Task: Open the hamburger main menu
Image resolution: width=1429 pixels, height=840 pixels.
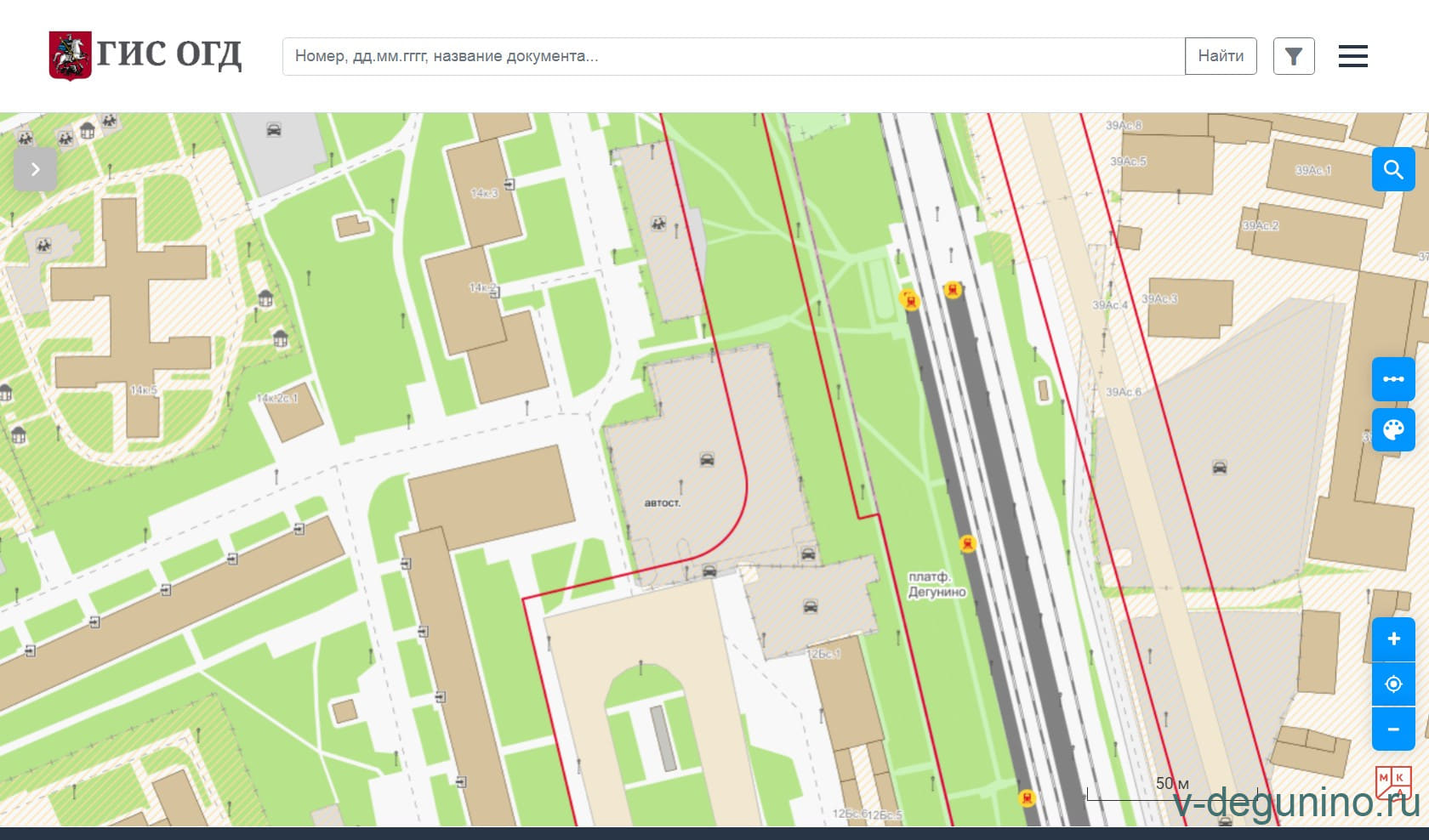Action: click(x=1352, y=56)
